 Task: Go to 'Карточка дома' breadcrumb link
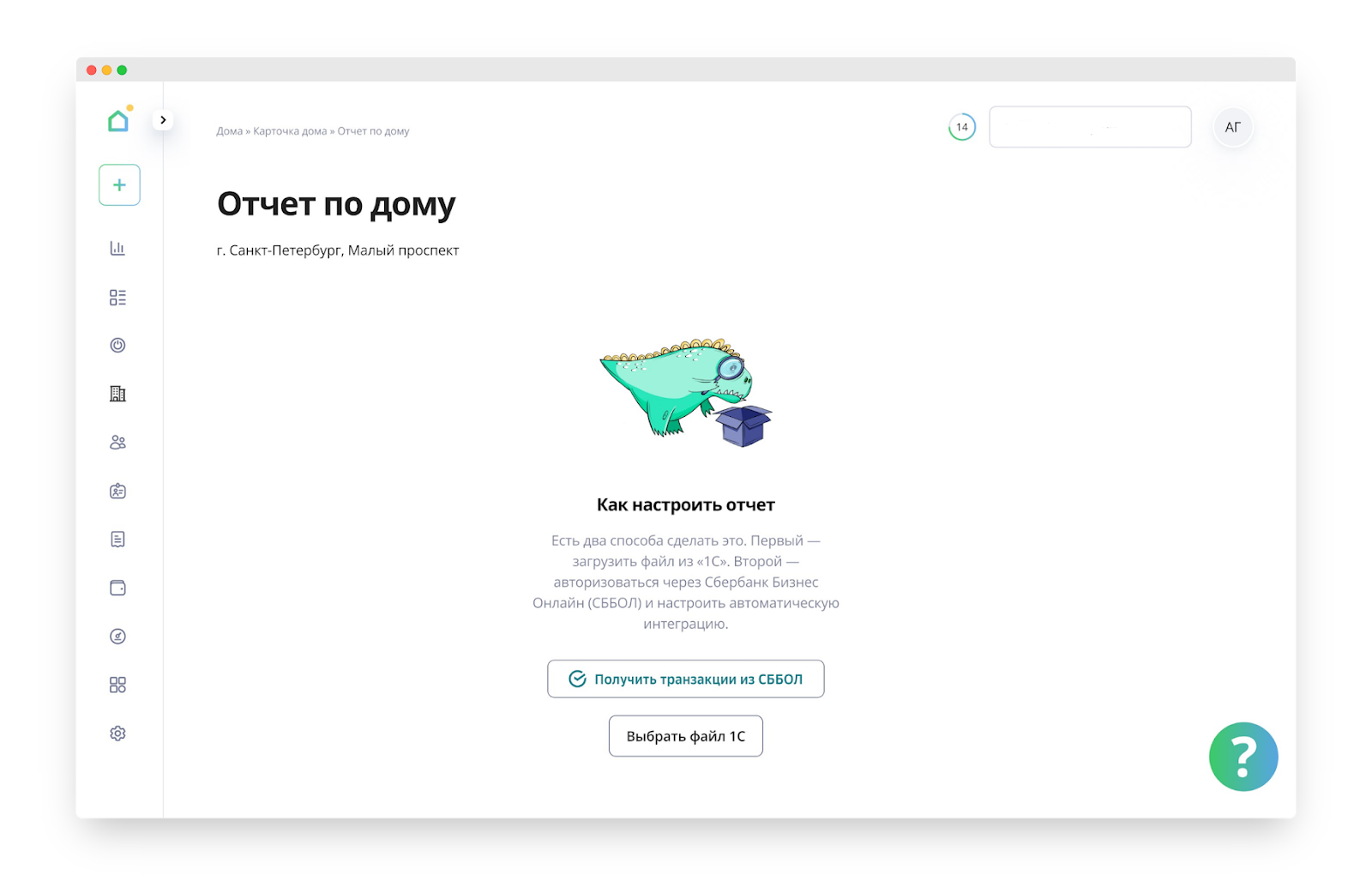point(290,131)
